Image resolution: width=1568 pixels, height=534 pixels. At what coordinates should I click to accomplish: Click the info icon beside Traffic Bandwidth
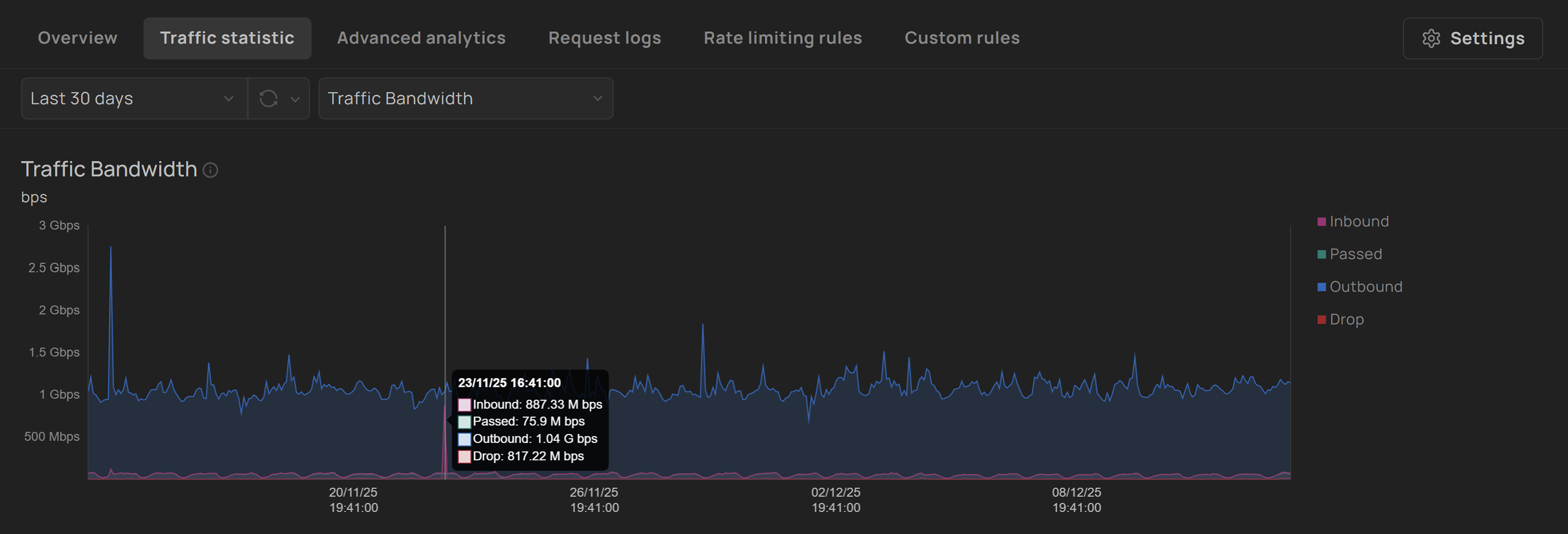point(210,170)
